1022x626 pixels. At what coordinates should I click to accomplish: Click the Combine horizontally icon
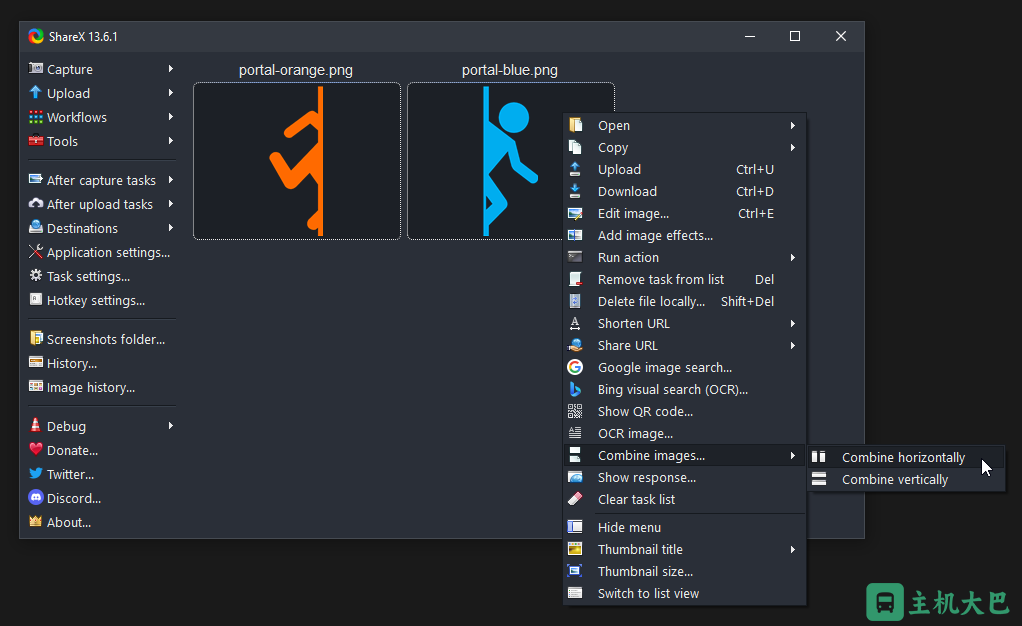pos(819,456)
